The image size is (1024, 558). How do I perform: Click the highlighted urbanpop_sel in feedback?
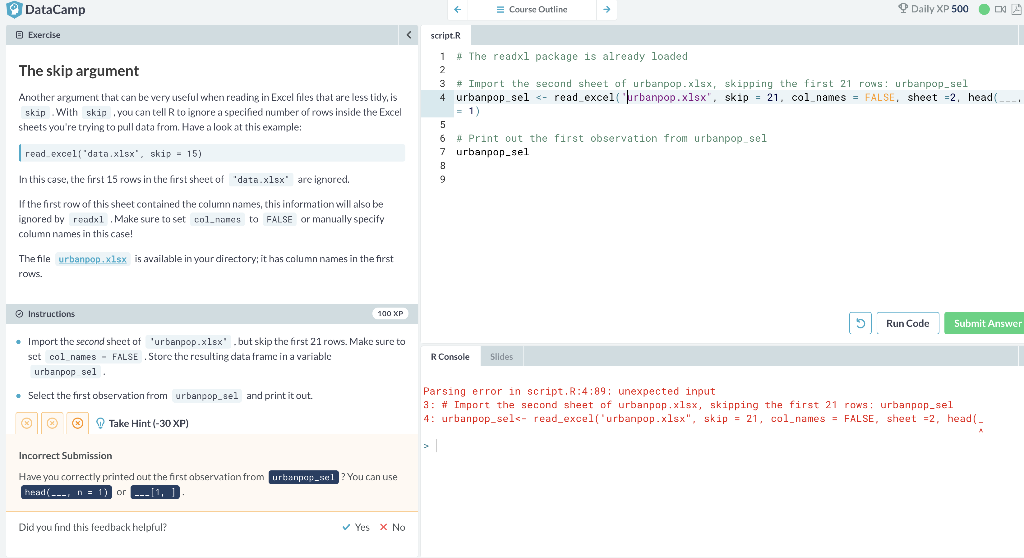[304, 477]
